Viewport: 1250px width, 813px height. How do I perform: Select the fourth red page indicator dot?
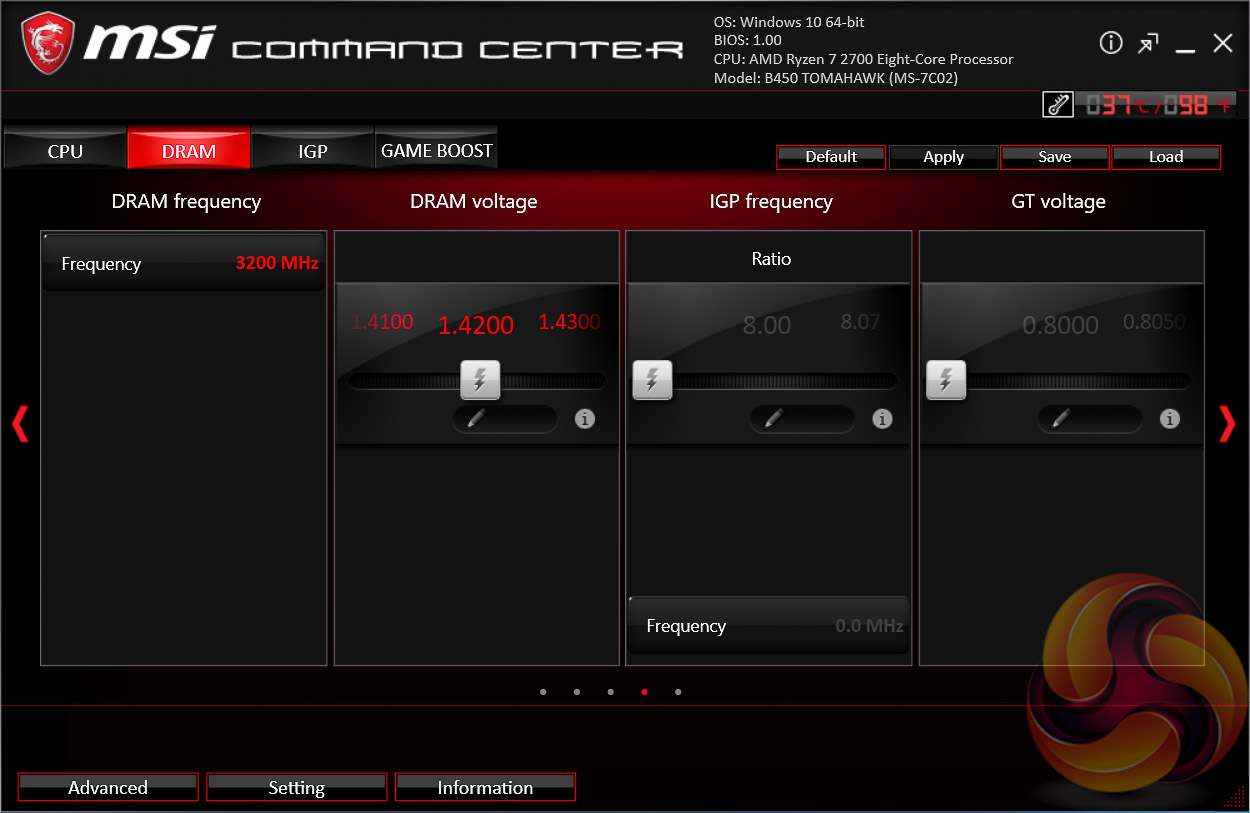[644, 691]
